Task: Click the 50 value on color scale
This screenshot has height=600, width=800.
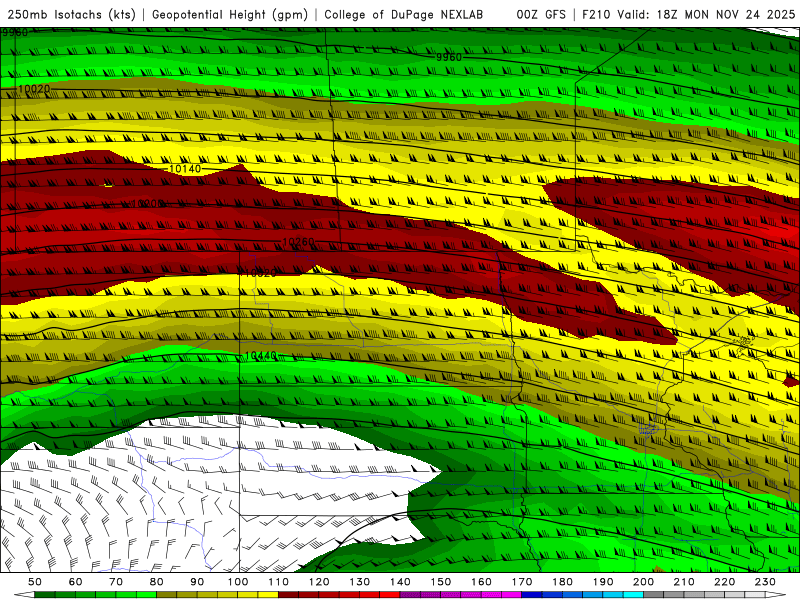Action: point(35,582)
